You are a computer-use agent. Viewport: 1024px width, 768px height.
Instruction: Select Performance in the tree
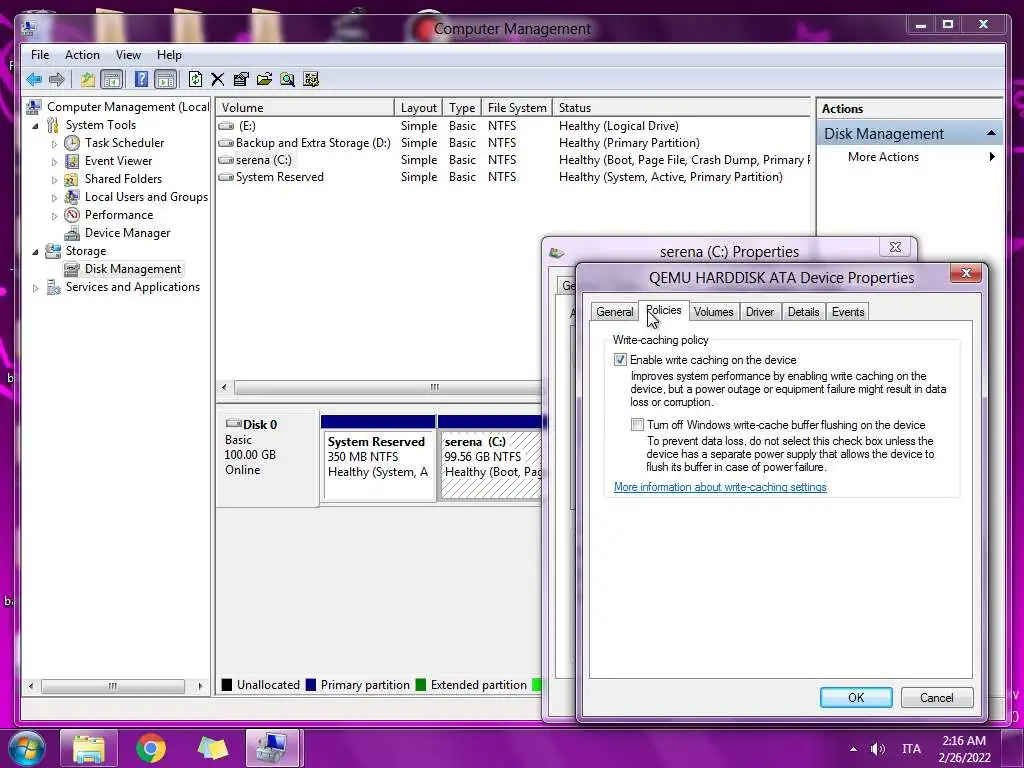tap(119, 215)
